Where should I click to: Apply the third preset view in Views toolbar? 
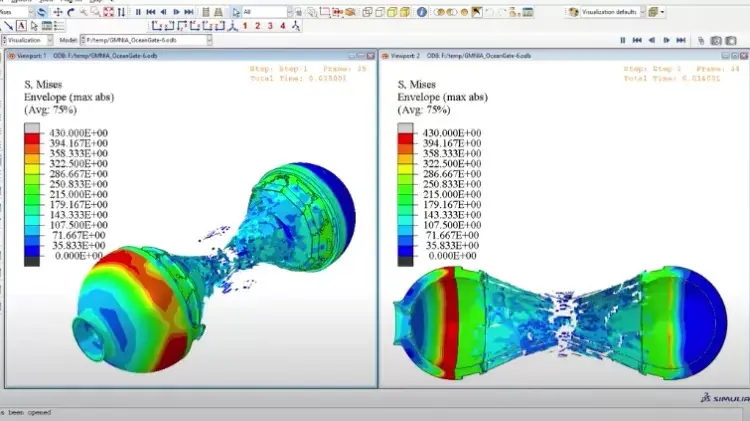[182, 26]
